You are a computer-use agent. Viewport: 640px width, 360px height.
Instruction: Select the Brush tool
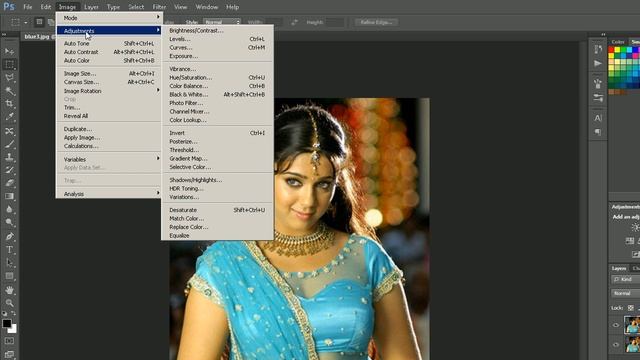click(9, 144)
